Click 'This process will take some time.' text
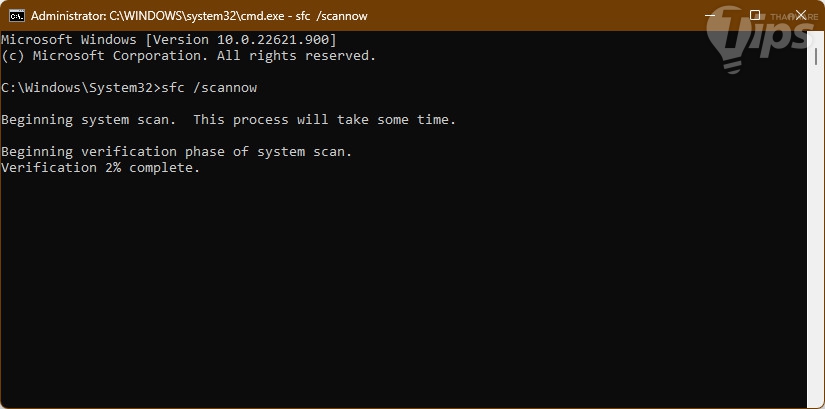 [324, 120]
